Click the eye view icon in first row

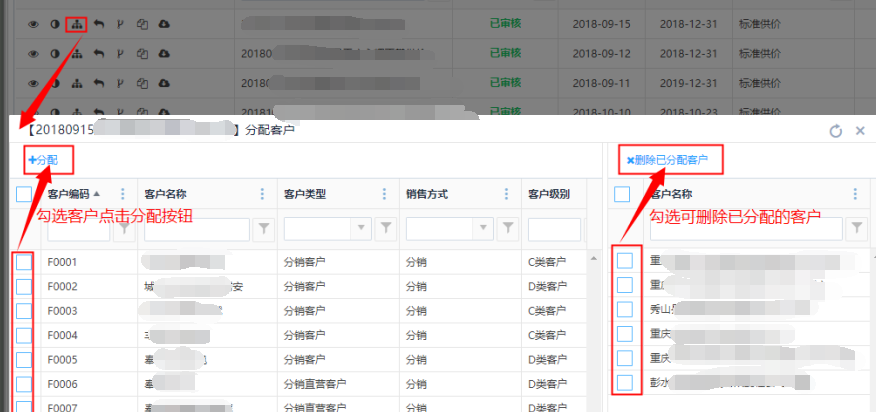point(33,23)
